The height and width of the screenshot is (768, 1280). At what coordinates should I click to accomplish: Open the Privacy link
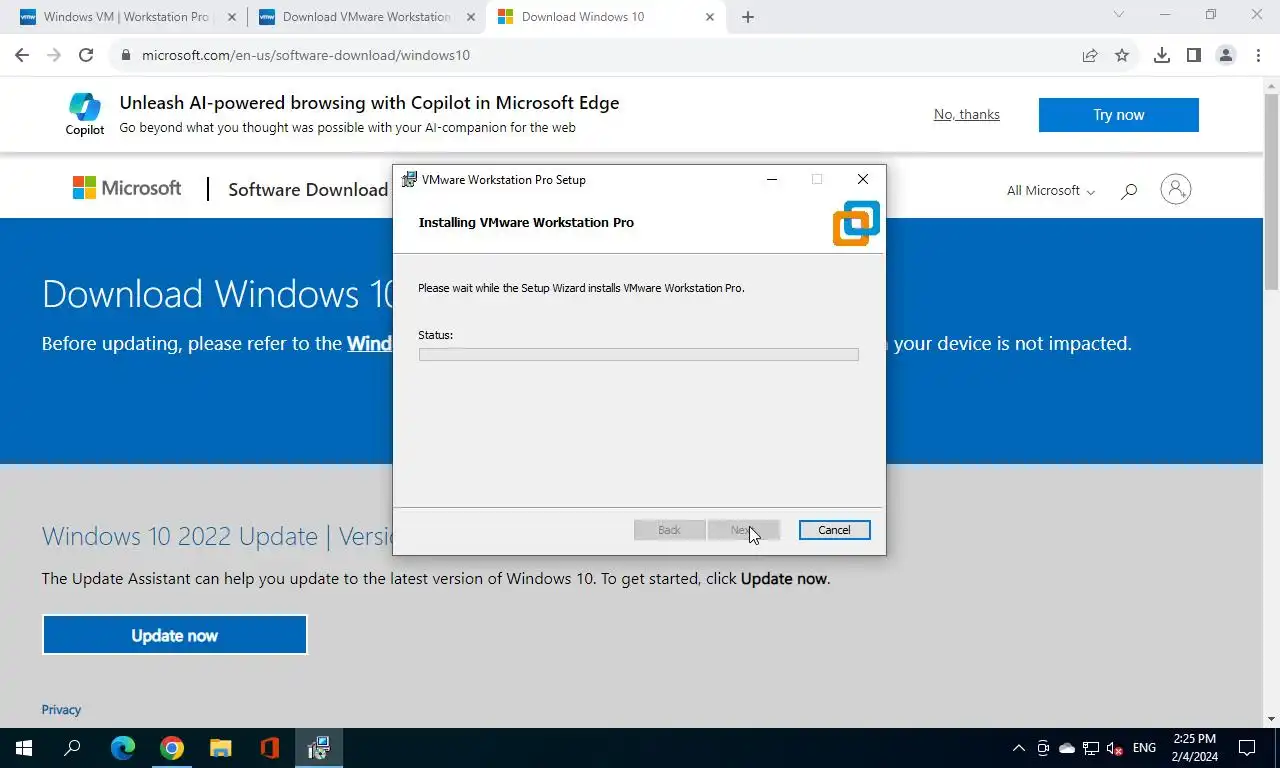61,709
